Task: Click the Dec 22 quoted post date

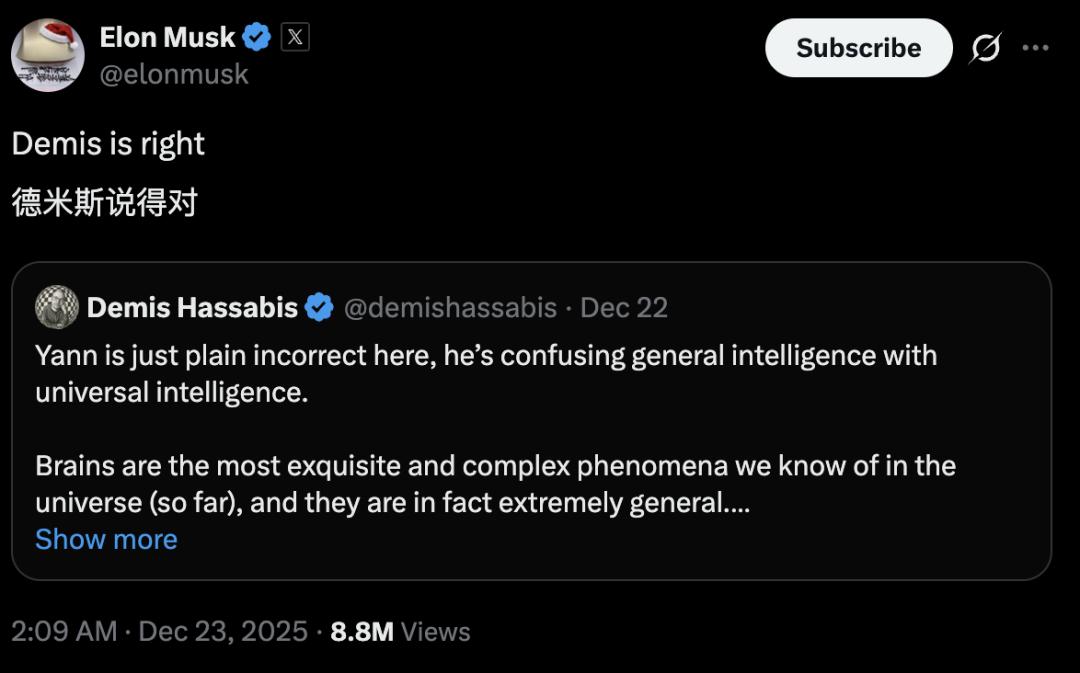Action: click(624, 307)
